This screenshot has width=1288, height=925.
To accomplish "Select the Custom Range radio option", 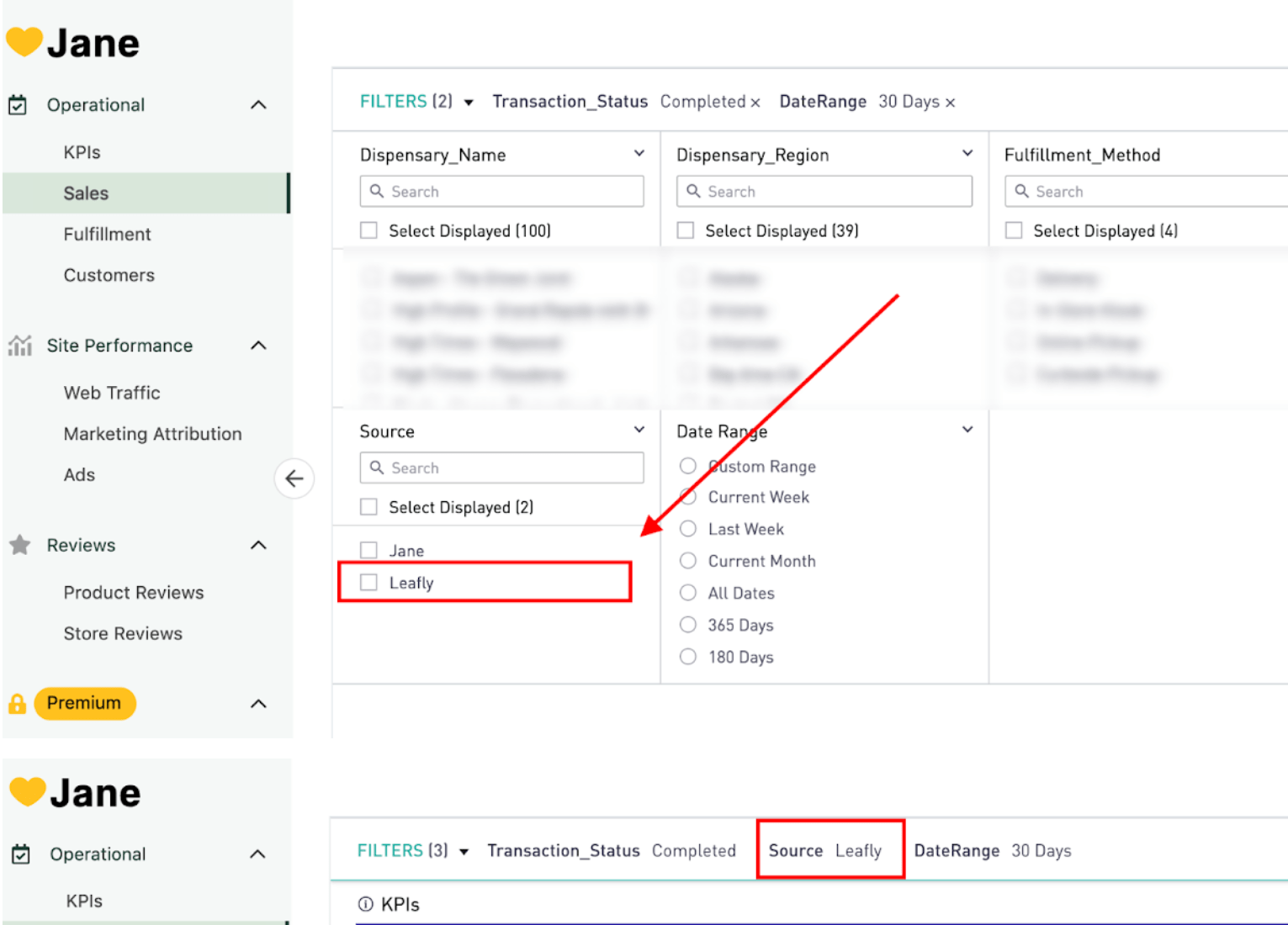I will pyautogui.click(x=688, y=466).
